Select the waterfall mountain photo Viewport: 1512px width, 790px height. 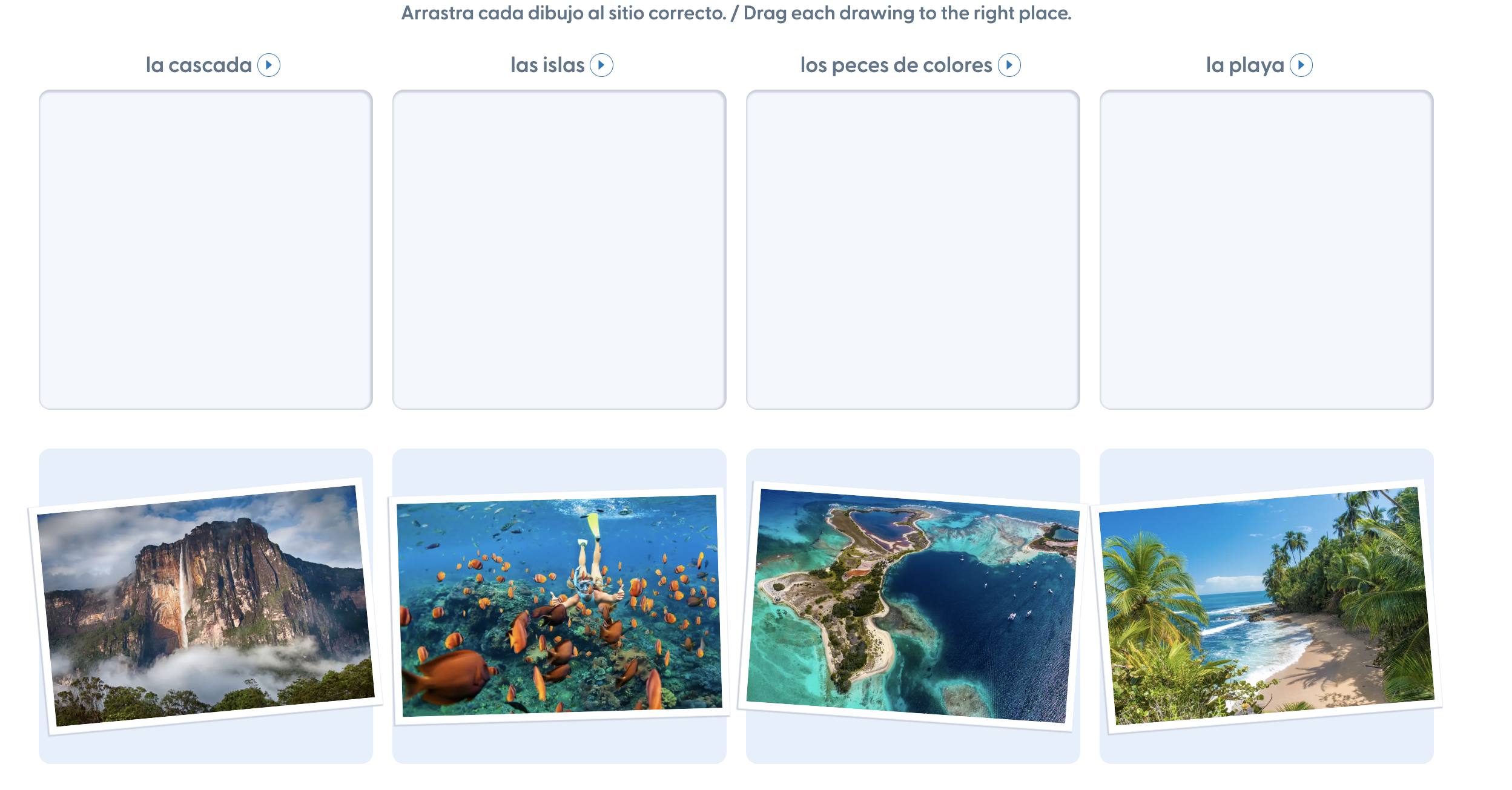206,607
